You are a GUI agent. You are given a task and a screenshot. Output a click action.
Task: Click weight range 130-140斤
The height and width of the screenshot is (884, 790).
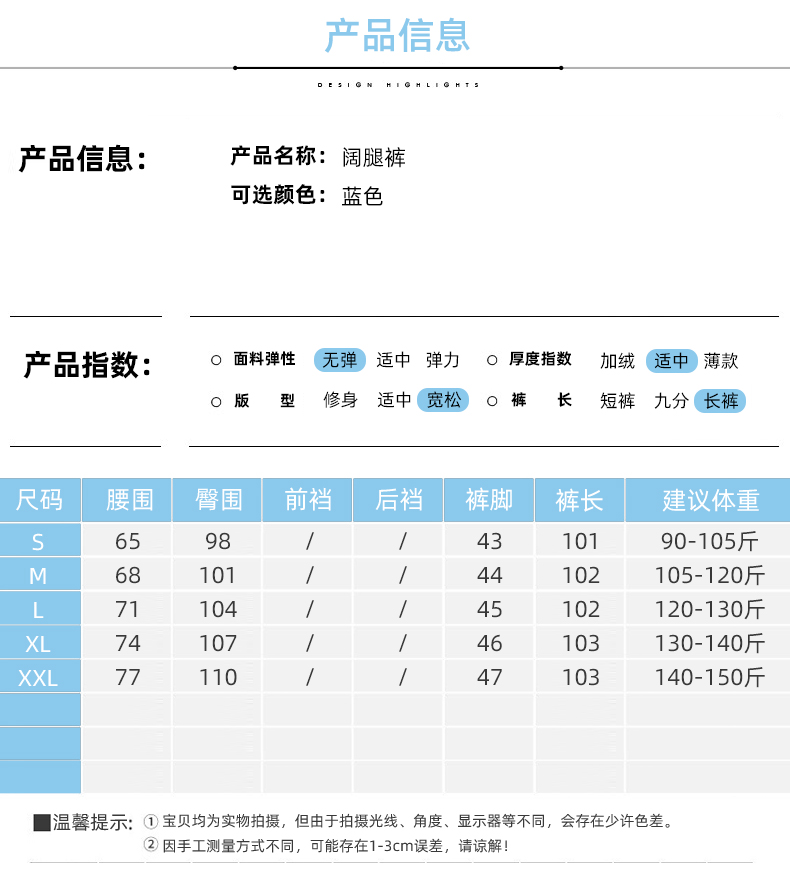coord(710,643)
